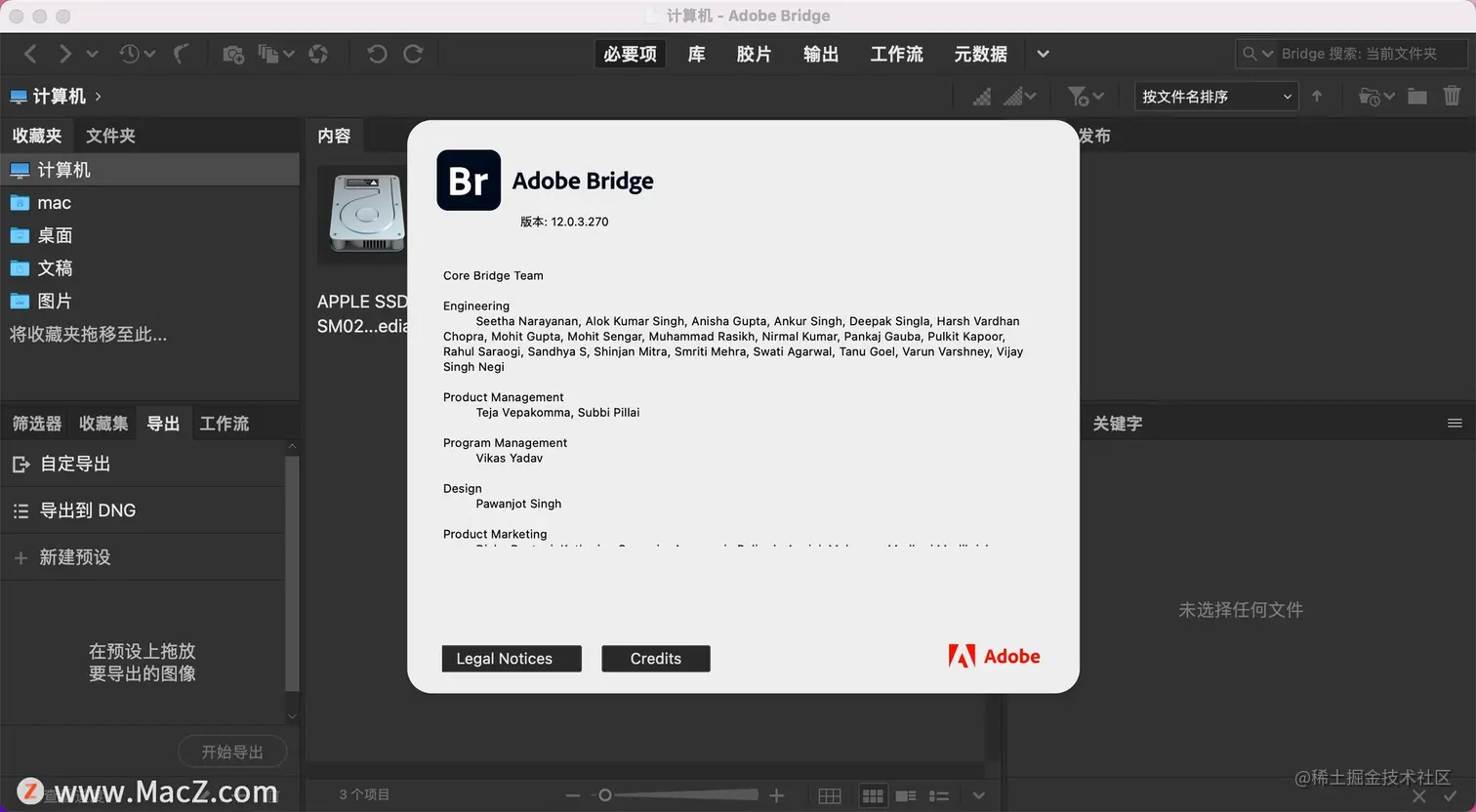Toggle ascending sort order arrow

1317,96
